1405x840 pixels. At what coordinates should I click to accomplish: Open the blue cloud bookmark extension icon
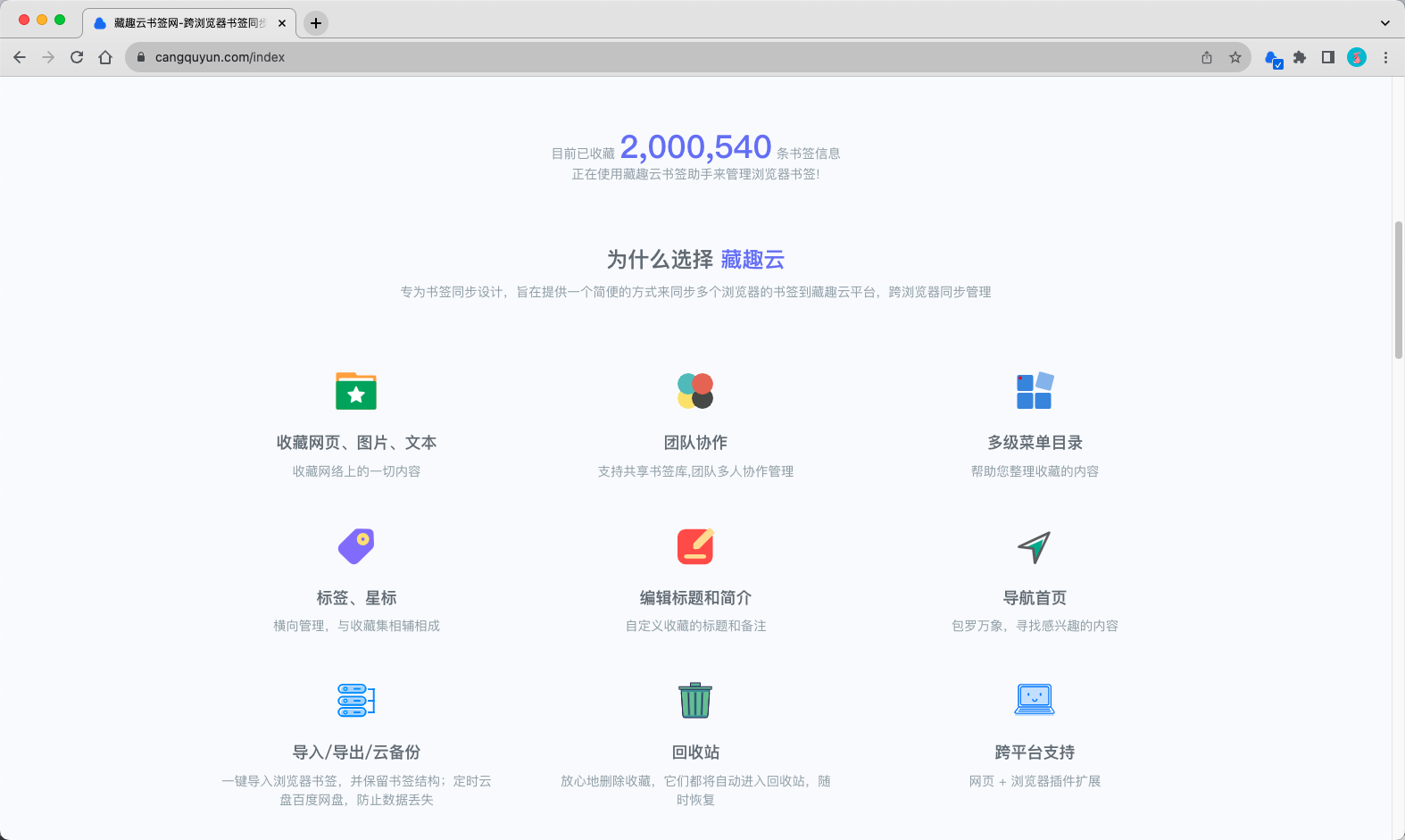pyautogui.click(x=1274, y=58)
